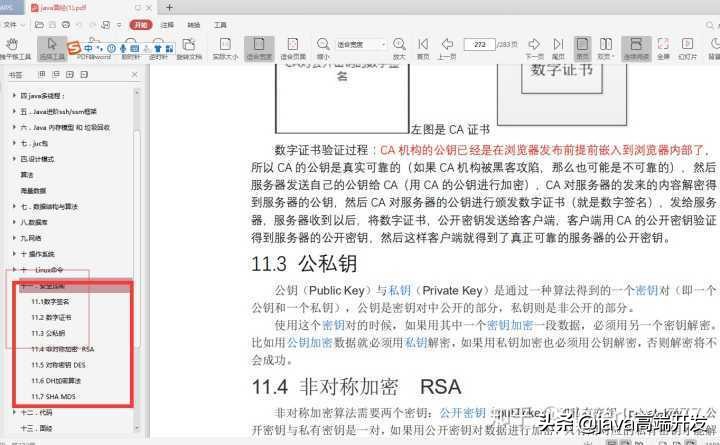Click remove bookmark minus icon
The width and height of the screenshot is (720, 445).
coord(84,74)
